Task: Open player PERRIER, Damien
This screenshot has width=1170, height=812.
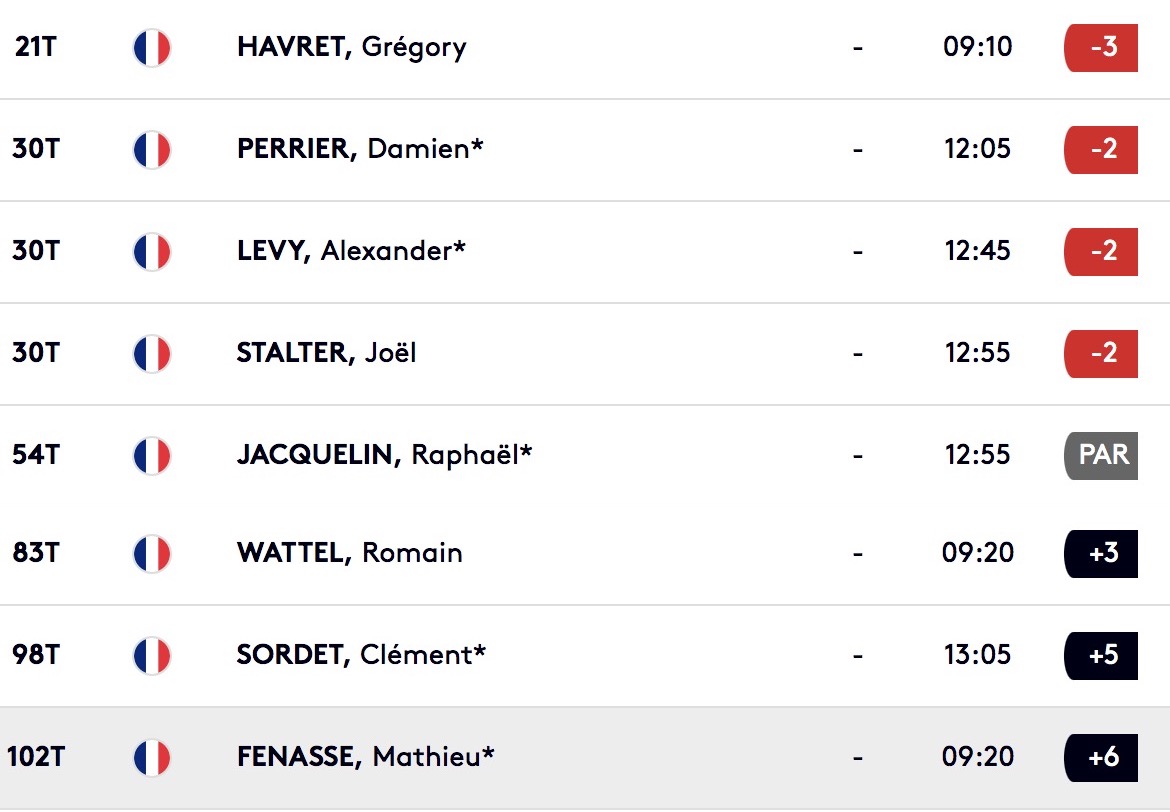Action: 360,149
